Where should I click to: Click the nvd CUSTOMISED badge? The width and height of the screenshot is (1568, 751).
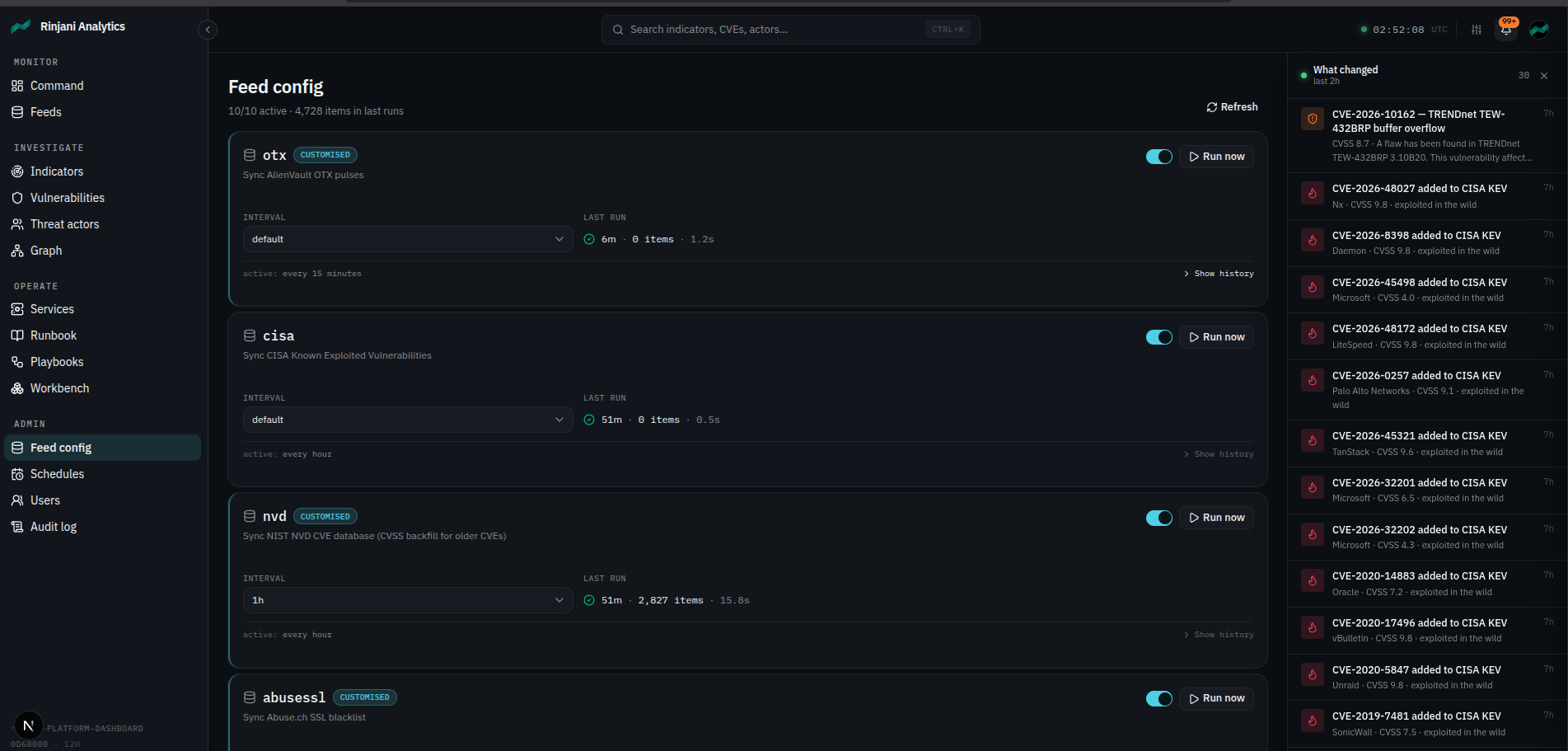(325, 517)
